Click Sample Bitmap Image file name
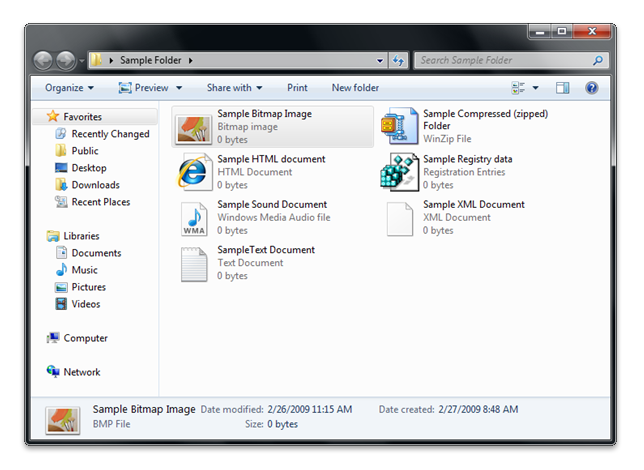This screenshot has width=644, height=470. pos(264,114)
